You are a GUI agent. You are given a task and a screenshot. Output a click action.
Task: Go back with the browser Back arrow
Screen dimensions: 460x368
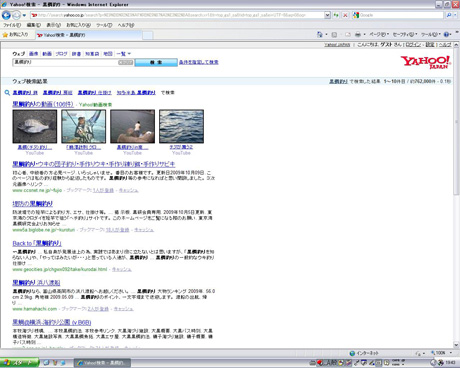pyautogui.click(x=6, y=15)
